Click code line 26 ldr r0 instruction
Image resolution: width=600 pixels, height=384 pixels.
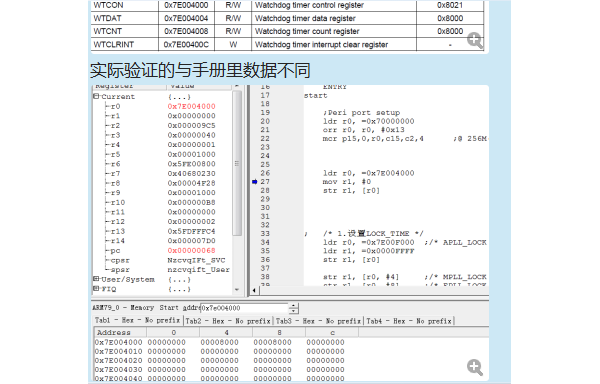(x=368, y=173)
